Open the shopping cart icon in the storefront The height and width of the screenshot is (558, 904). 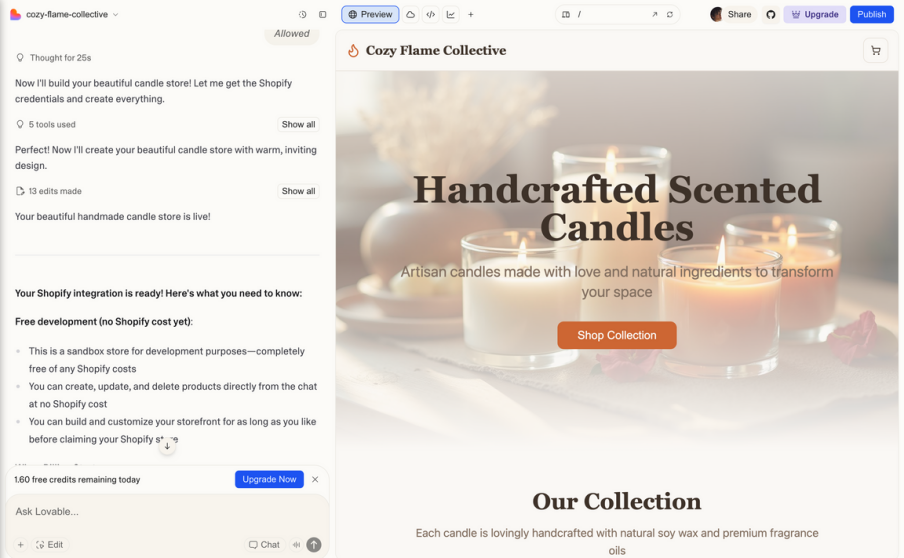(875, 51)
